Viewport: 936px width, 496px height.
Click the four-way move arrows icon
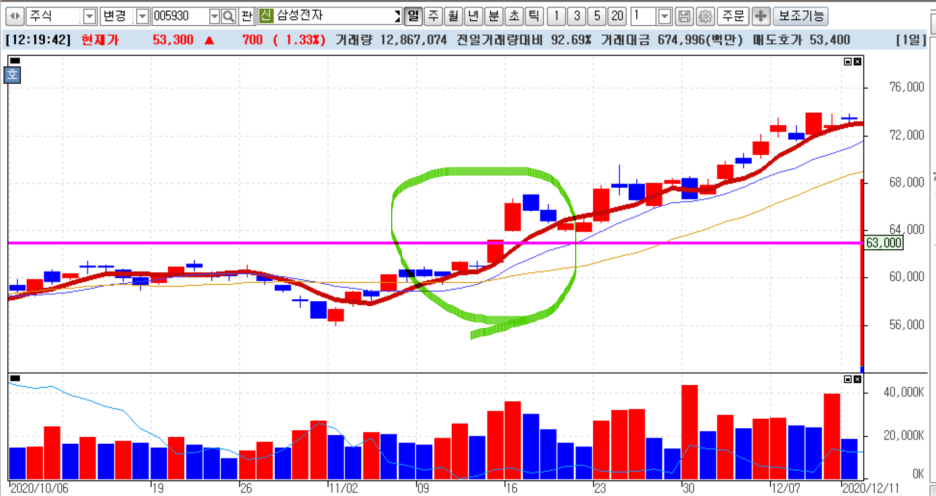pyautogui.click(x=760, y=16)
